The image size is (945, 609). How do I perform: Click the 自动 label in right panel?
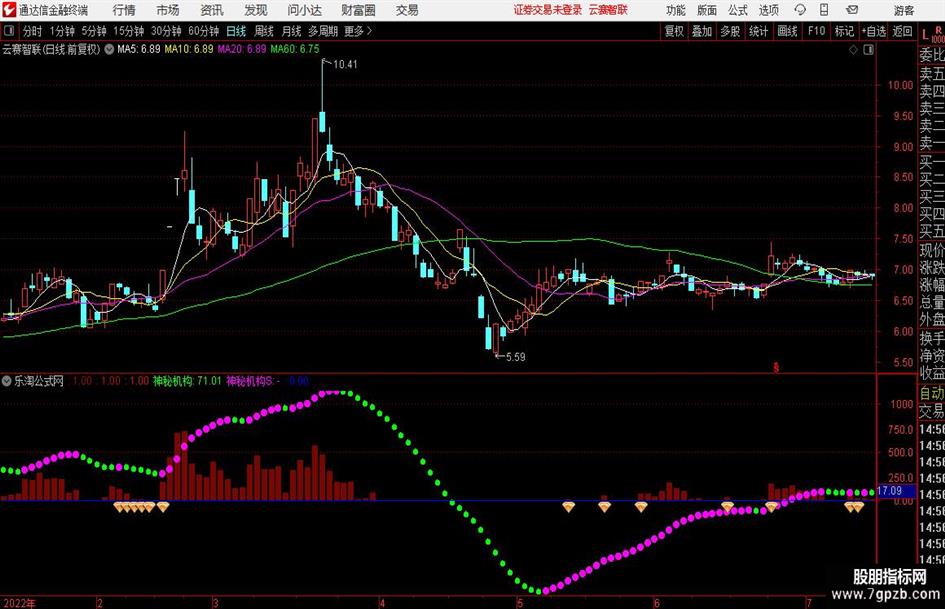pos(932,393)
